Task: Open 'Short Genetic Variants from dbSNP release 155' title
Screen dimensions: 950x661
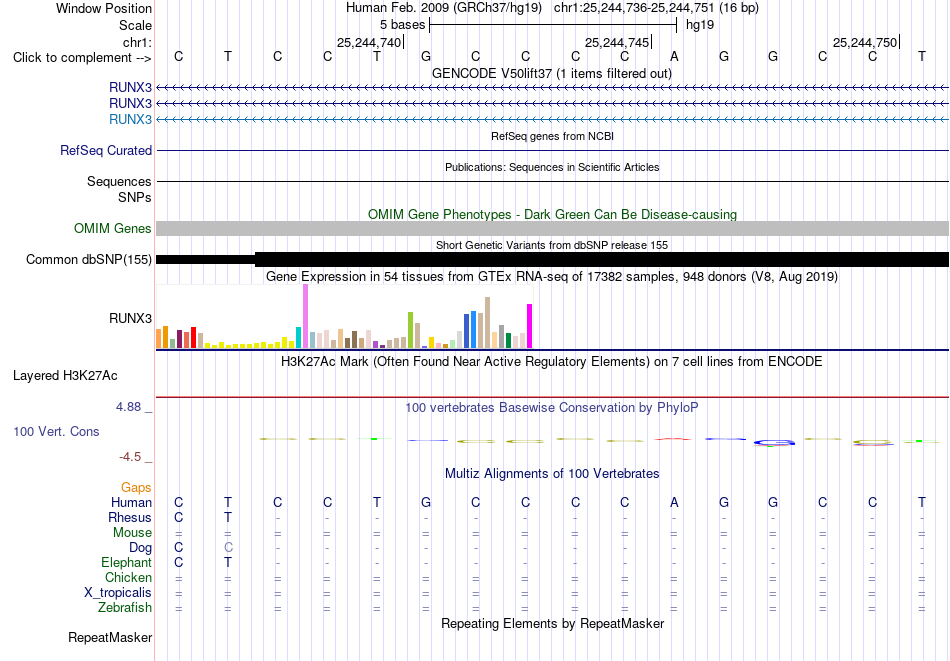Action: click(x=552, y=245)
